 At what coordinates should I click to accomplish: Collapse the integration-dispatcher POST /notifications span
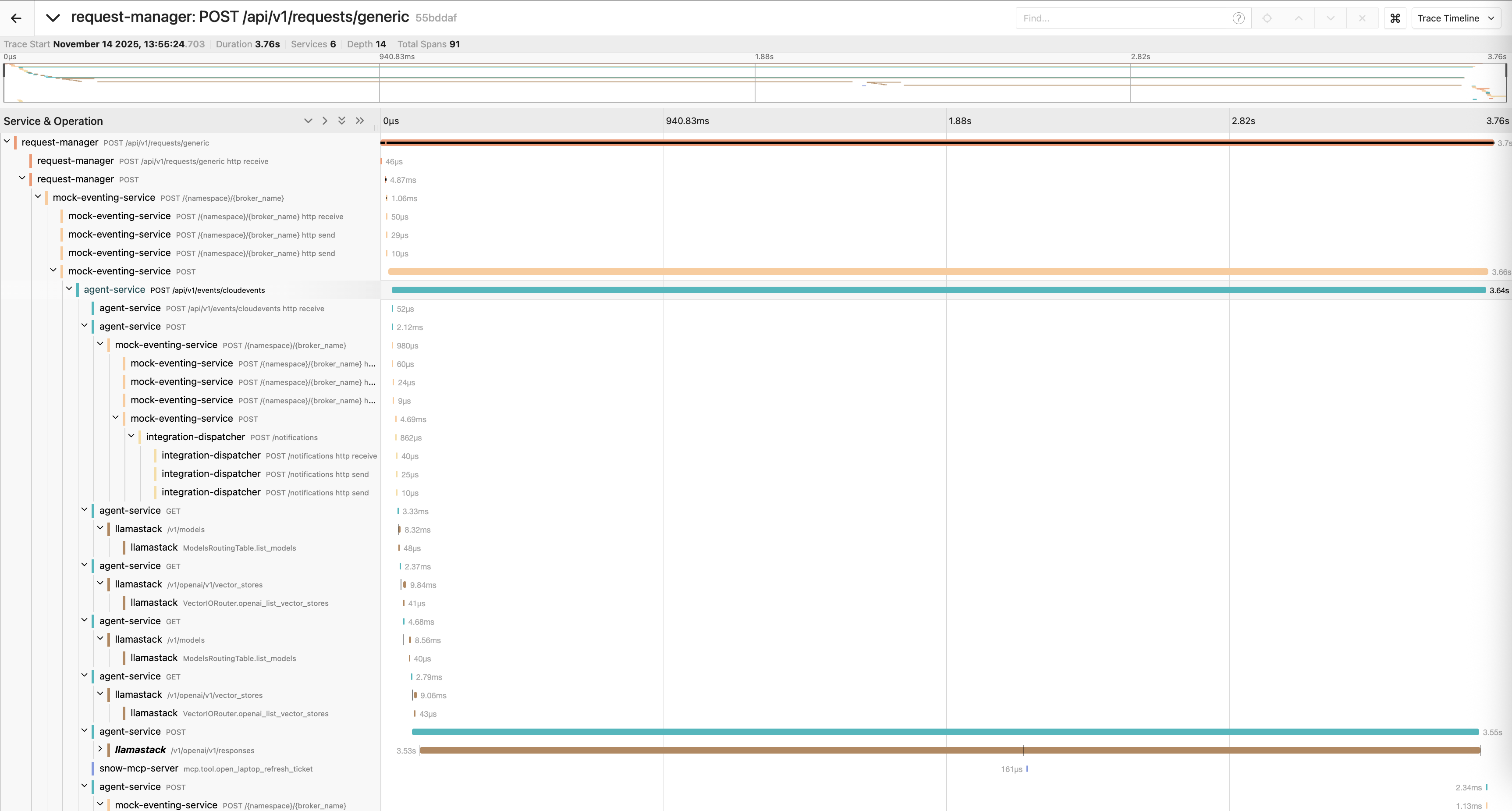131,436
